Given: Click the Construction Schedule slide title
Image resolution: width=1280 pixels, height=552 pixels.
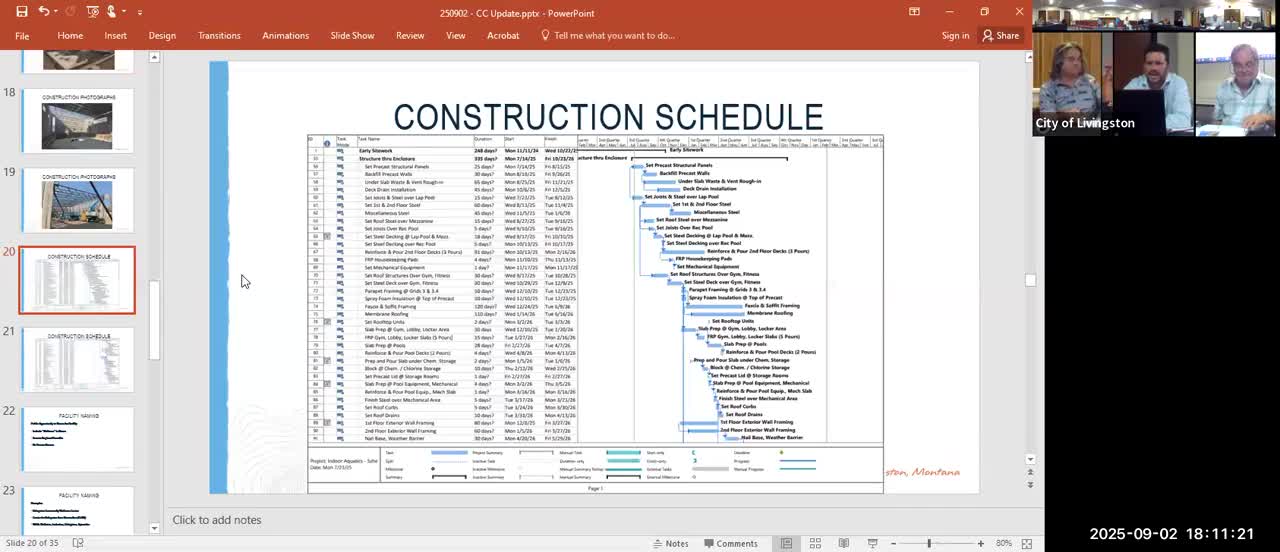Looking at the screenshot, I should [x=608, y=116].
